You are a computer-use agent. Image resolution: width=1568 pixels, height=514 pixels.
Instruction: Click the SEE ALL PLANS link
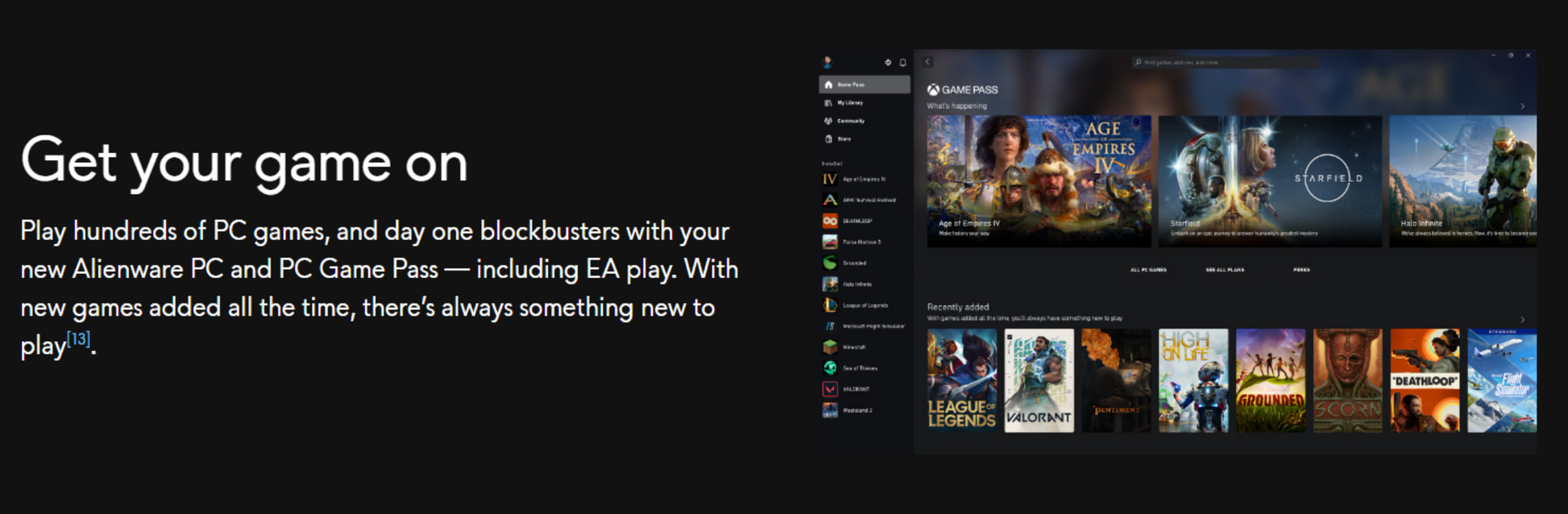[x=1225, y=270]
